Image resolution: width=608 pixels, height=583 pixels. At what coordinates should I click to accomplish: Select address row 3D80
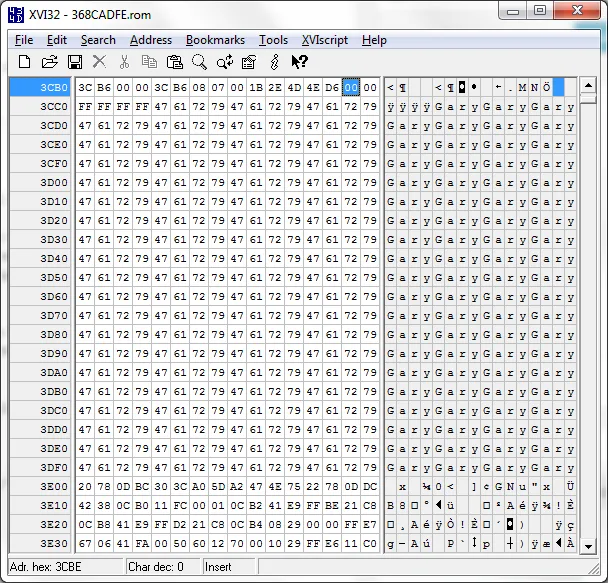40,334
